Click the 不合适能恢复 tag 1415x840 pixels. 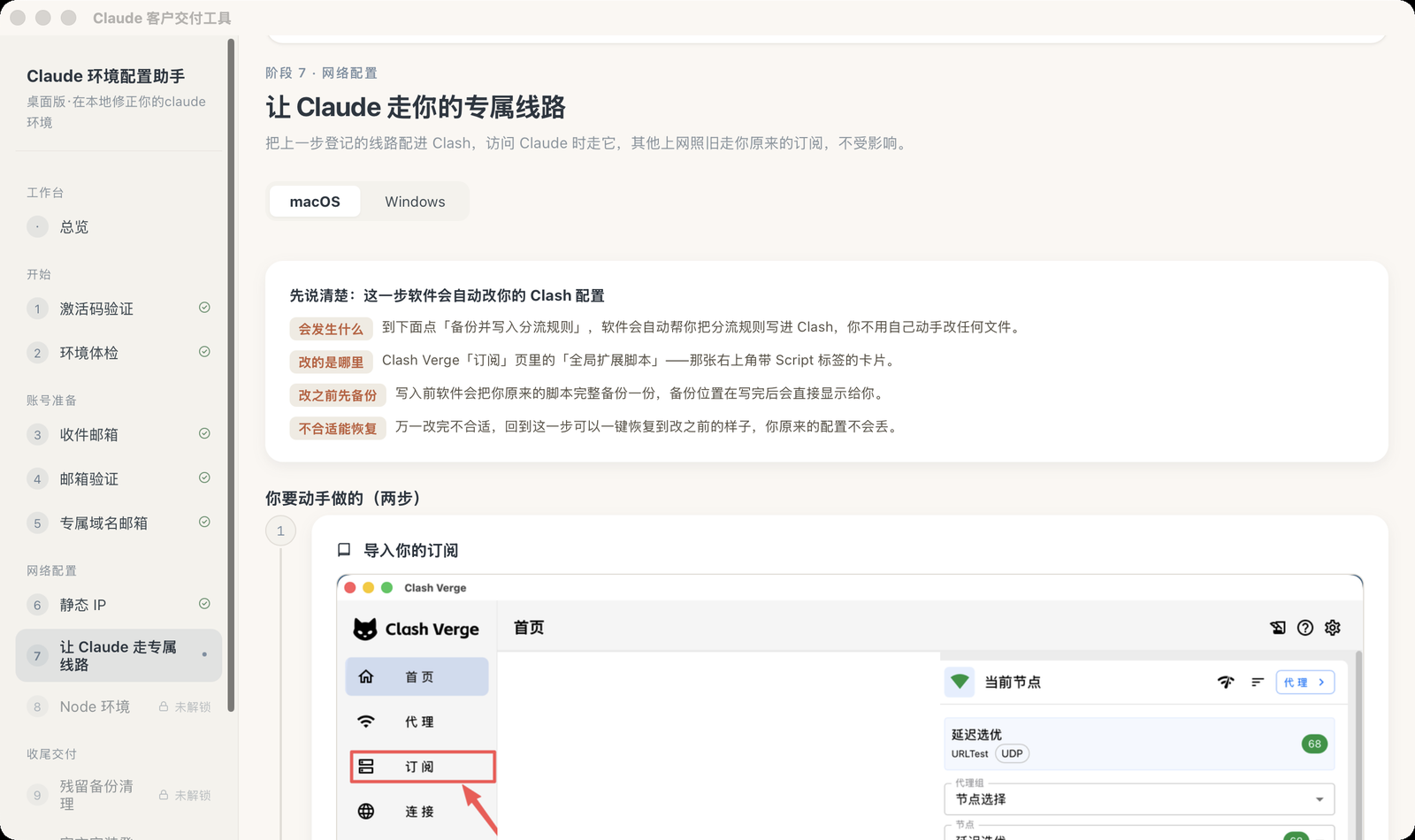(x=338, y=428)
